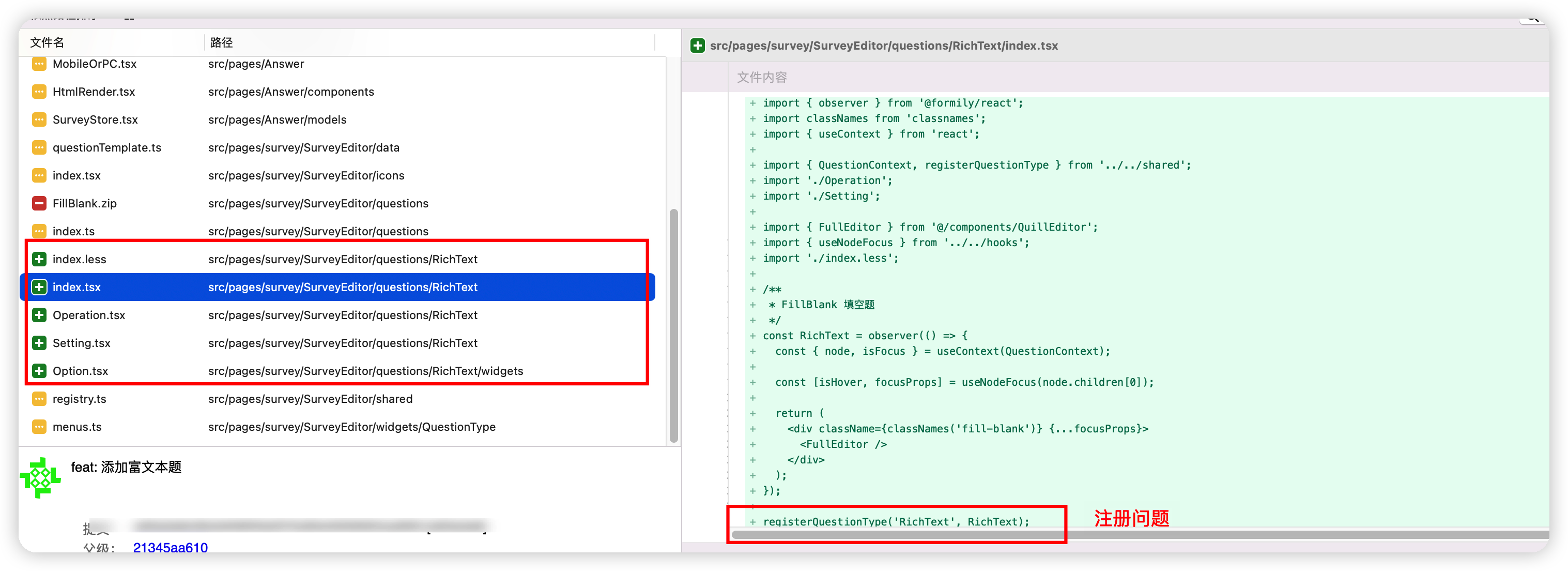1568x571 pixels.
Task: Select the SurveyStore.tsx file row
Action: pyautogui.click(x=338, y=120)
